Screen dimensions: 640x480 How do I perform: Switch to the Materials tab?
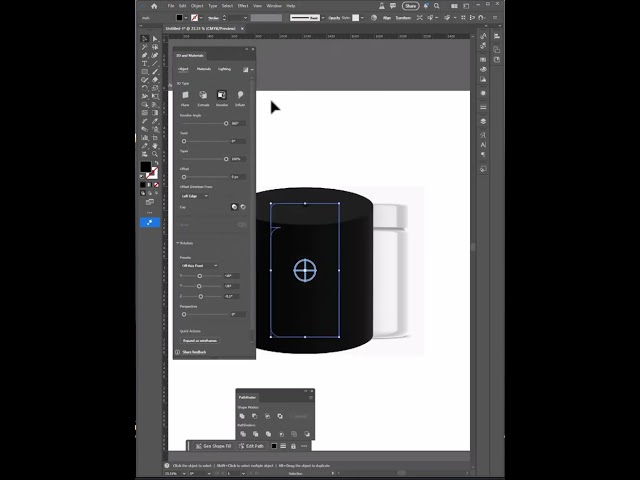204,69
